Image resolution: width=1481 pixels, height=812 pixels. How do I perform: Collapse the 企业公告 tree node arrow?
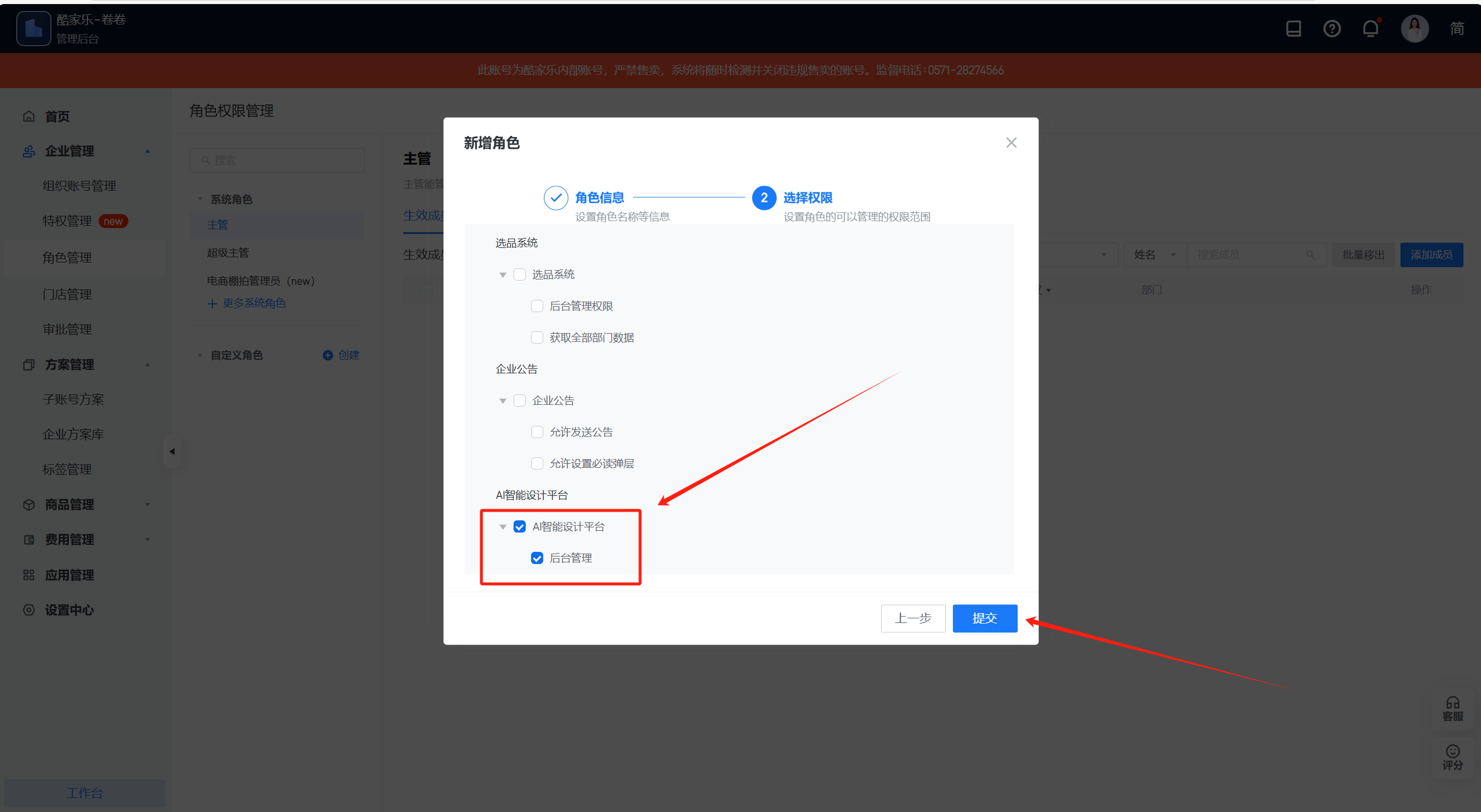pyautogui.click(x=502, y=401)
